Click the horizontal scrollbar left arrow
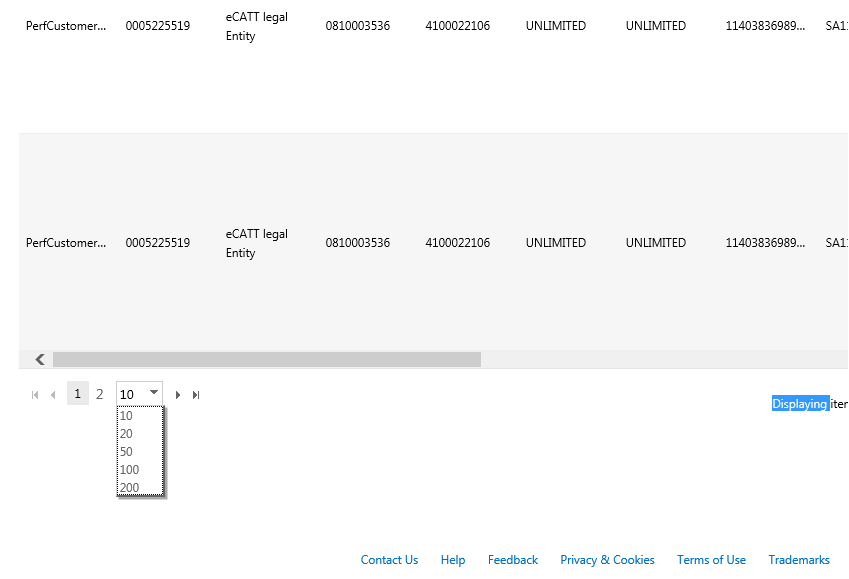 40,359
